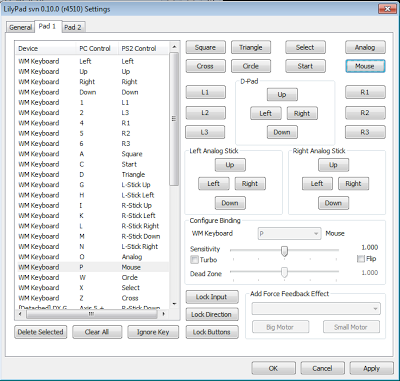Adjust the Sensitivity slider handle

(284, 251)
